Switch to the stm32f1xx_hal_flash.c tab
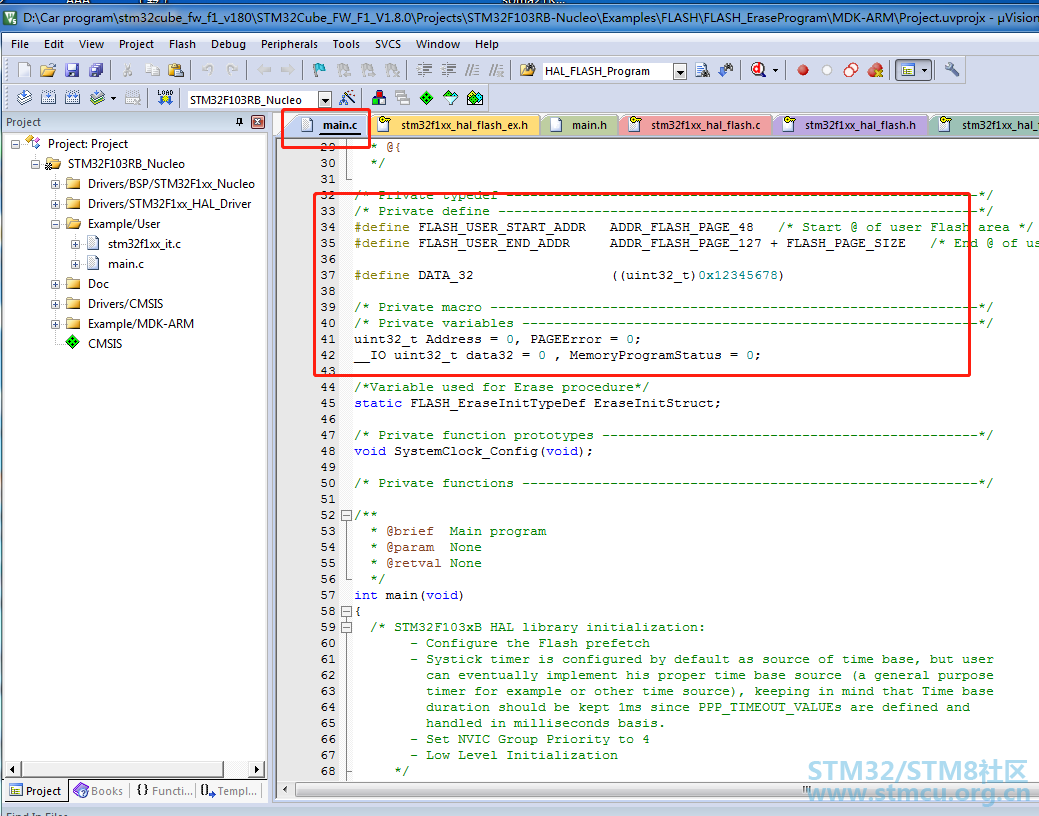This screenshot has width=1039, height=816. pos(697,125)
